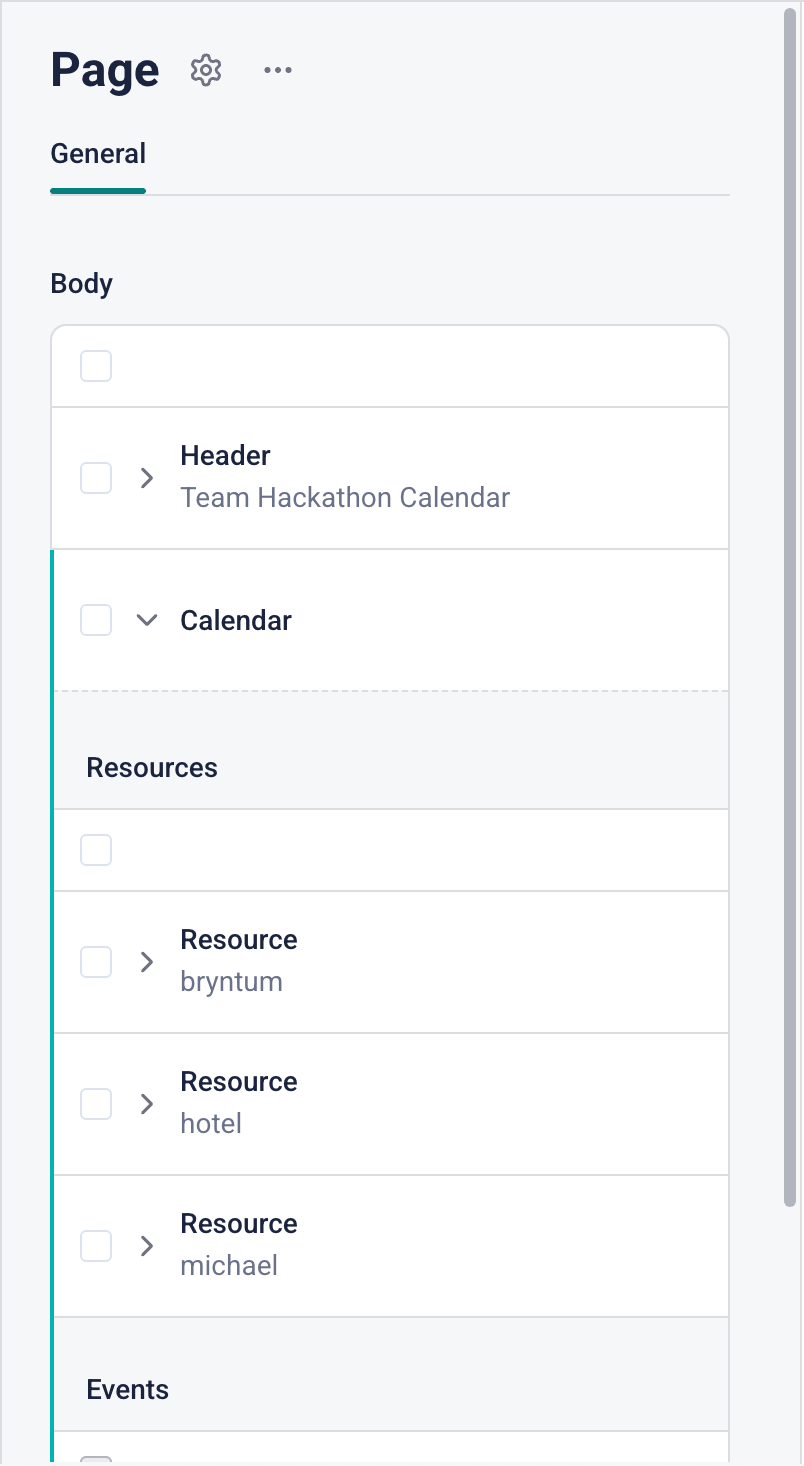
Task: Collapse the Calendar row chevron
Action: (x=147, y=620)
